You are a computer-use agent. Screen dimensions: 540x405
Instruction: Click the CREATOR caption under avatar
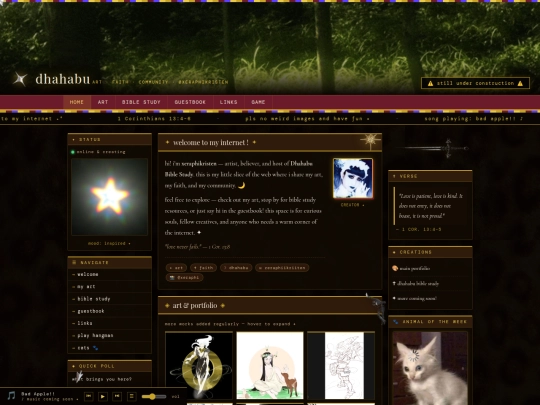point(352,205)
